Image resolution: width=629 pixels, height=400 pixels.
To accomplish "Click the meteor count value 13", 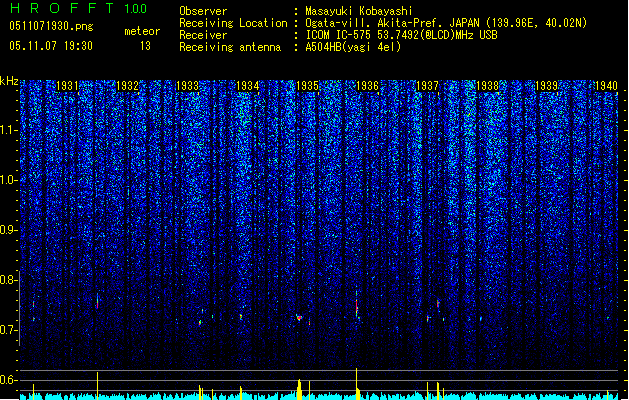I will [x=145, y=46].
